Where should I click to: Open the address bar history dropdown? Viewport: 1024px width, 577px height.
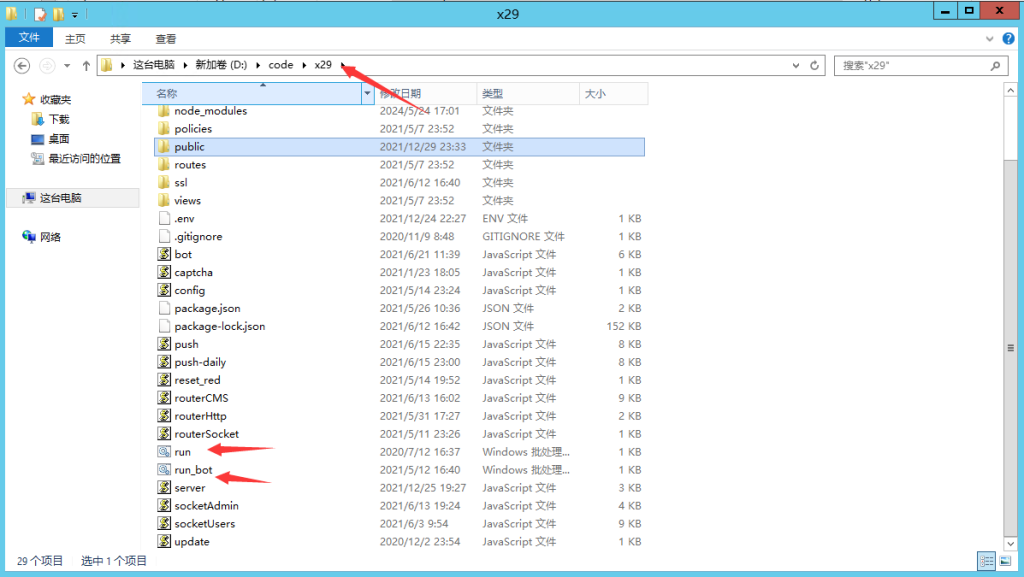[x=797, y=66]
